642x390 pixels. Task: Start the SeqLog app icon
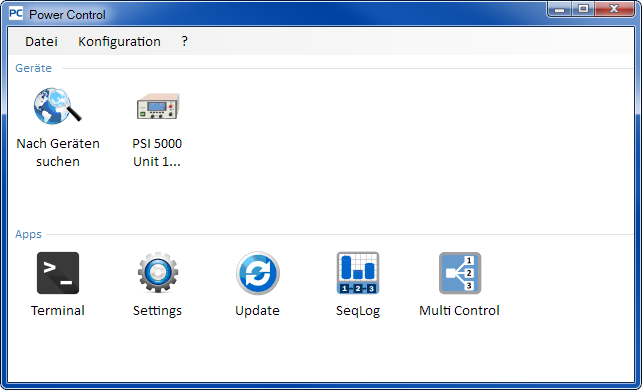tap(358, 273)
